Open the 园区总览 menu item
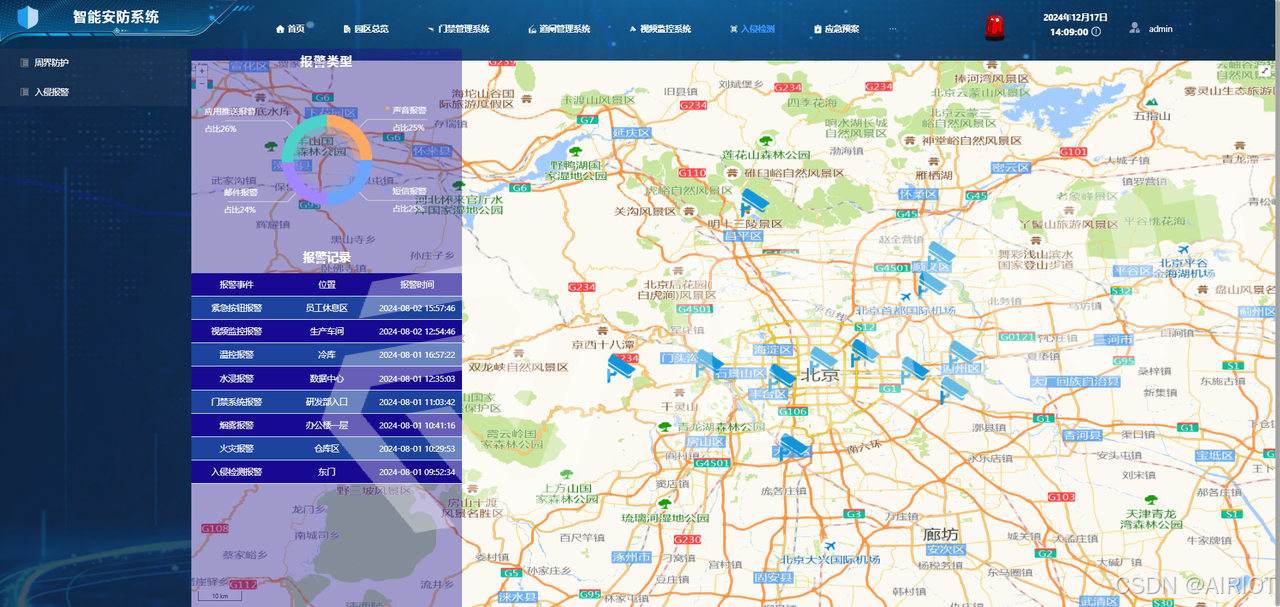Viewport: 1280px width, 607px height. [365, 29]
